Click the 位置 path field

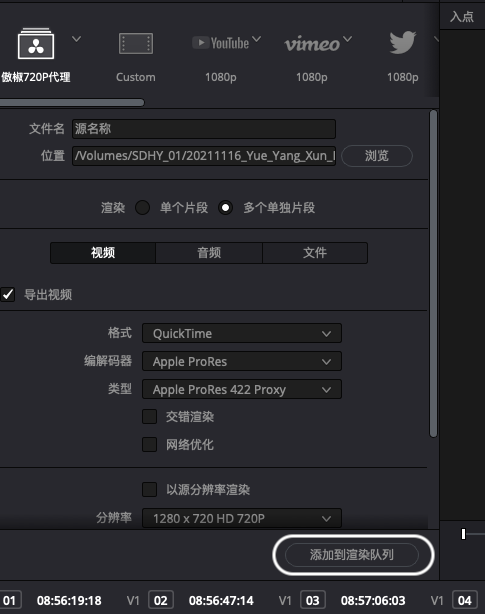coord(204,156)
